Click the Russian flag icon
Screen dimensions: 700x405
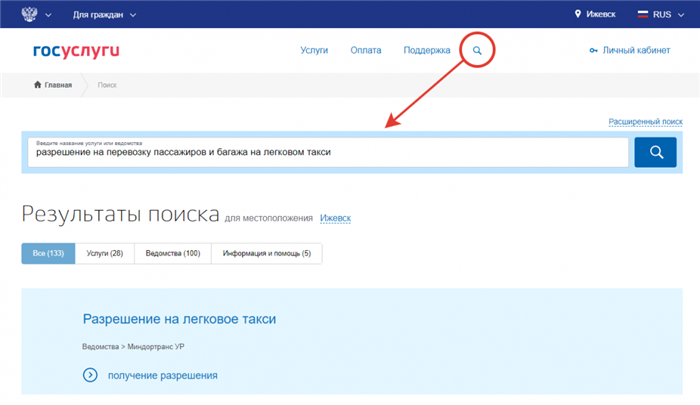643,14
